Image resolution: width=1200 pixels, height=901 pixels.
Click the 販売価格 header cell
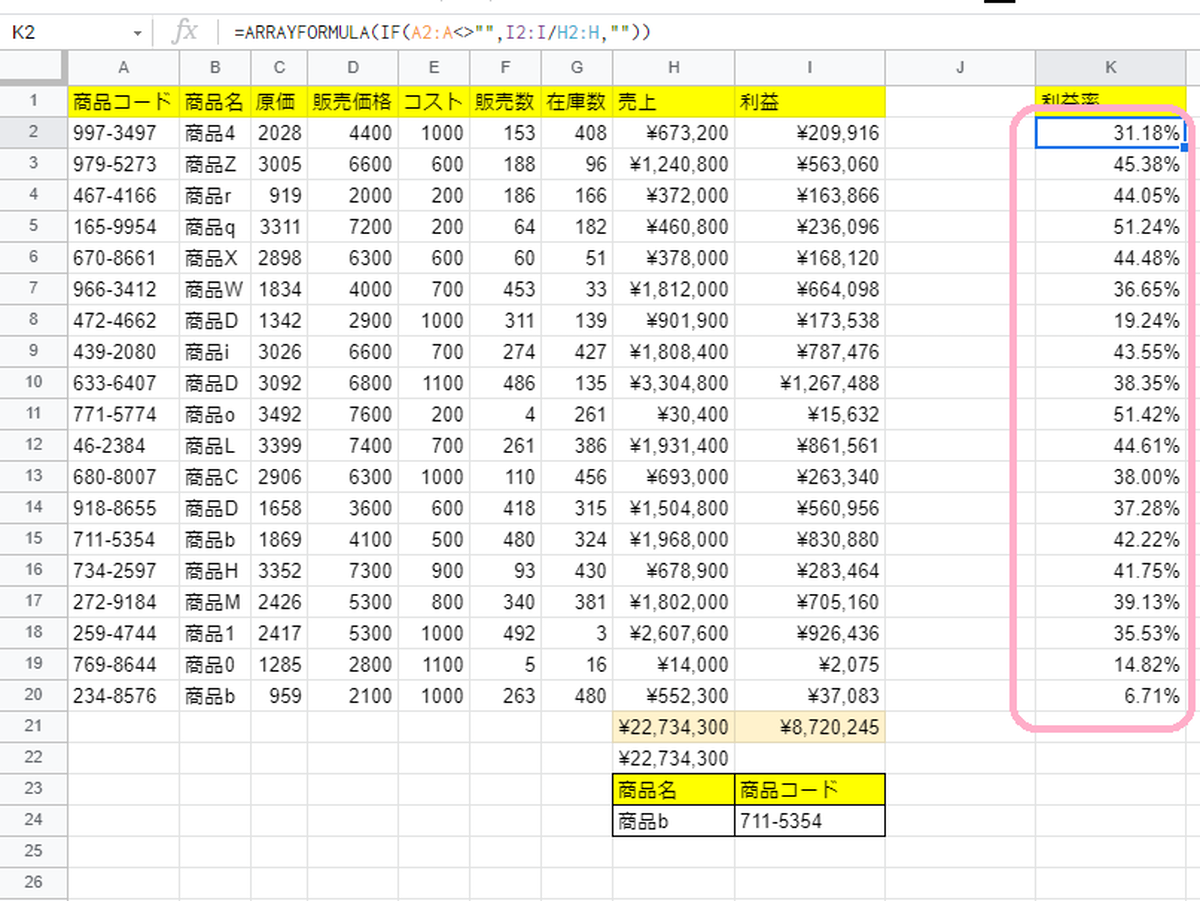coord(353,101)
